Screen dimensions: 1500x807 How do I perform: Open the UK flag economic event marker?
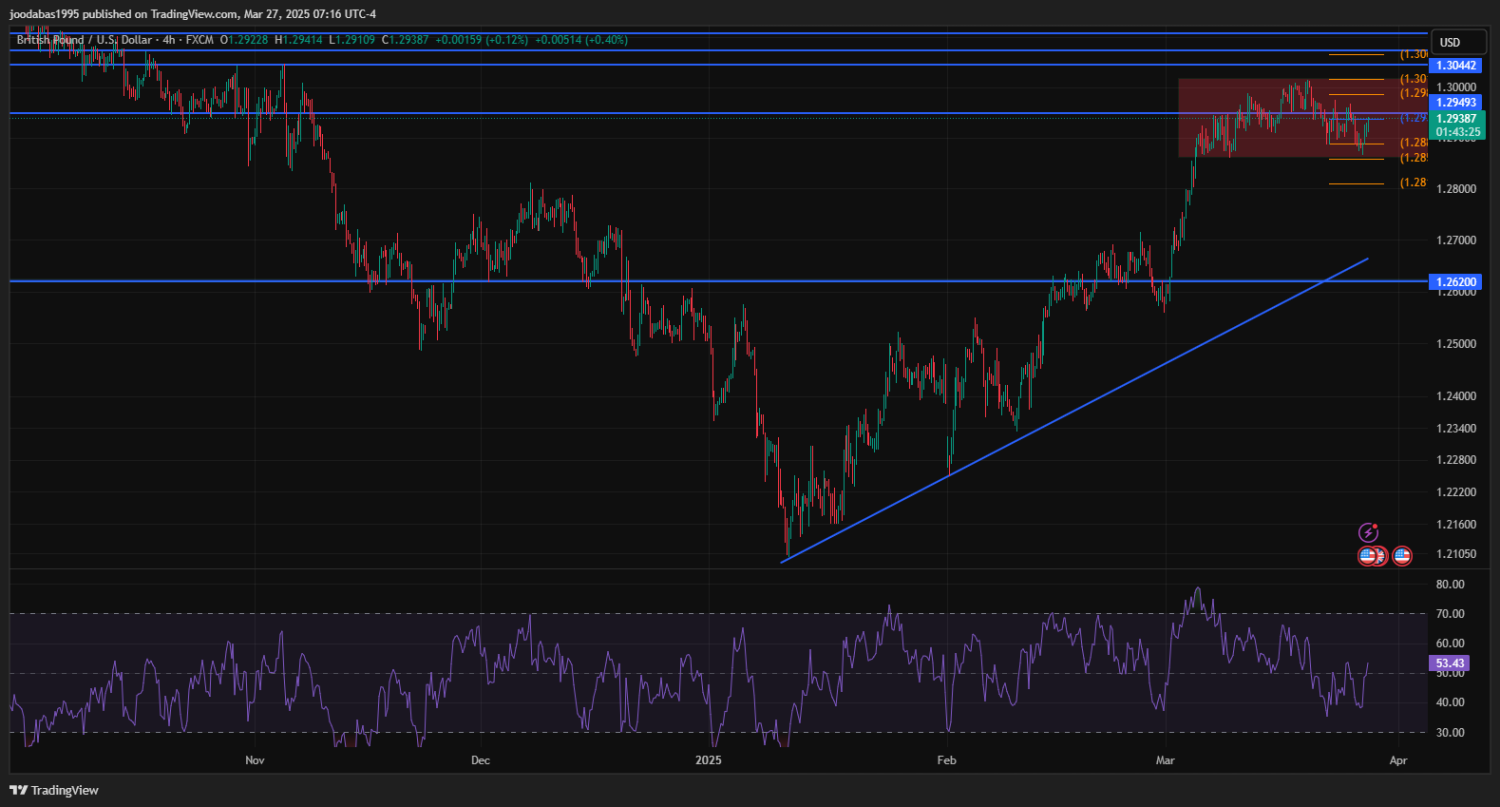(1381, 557)
